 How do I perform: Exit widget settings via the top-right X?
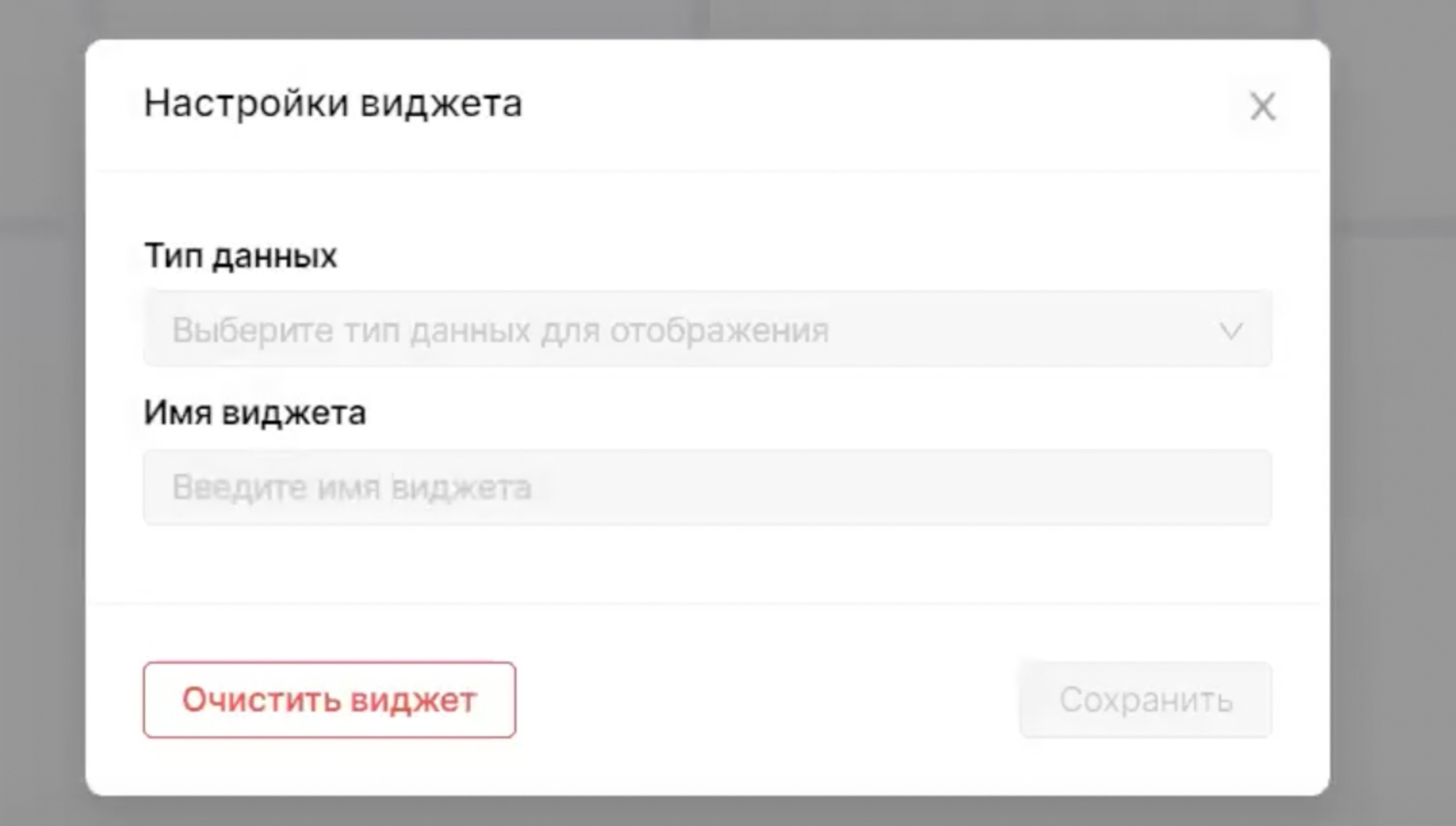pyautogui.click(x=1263, y=106)
